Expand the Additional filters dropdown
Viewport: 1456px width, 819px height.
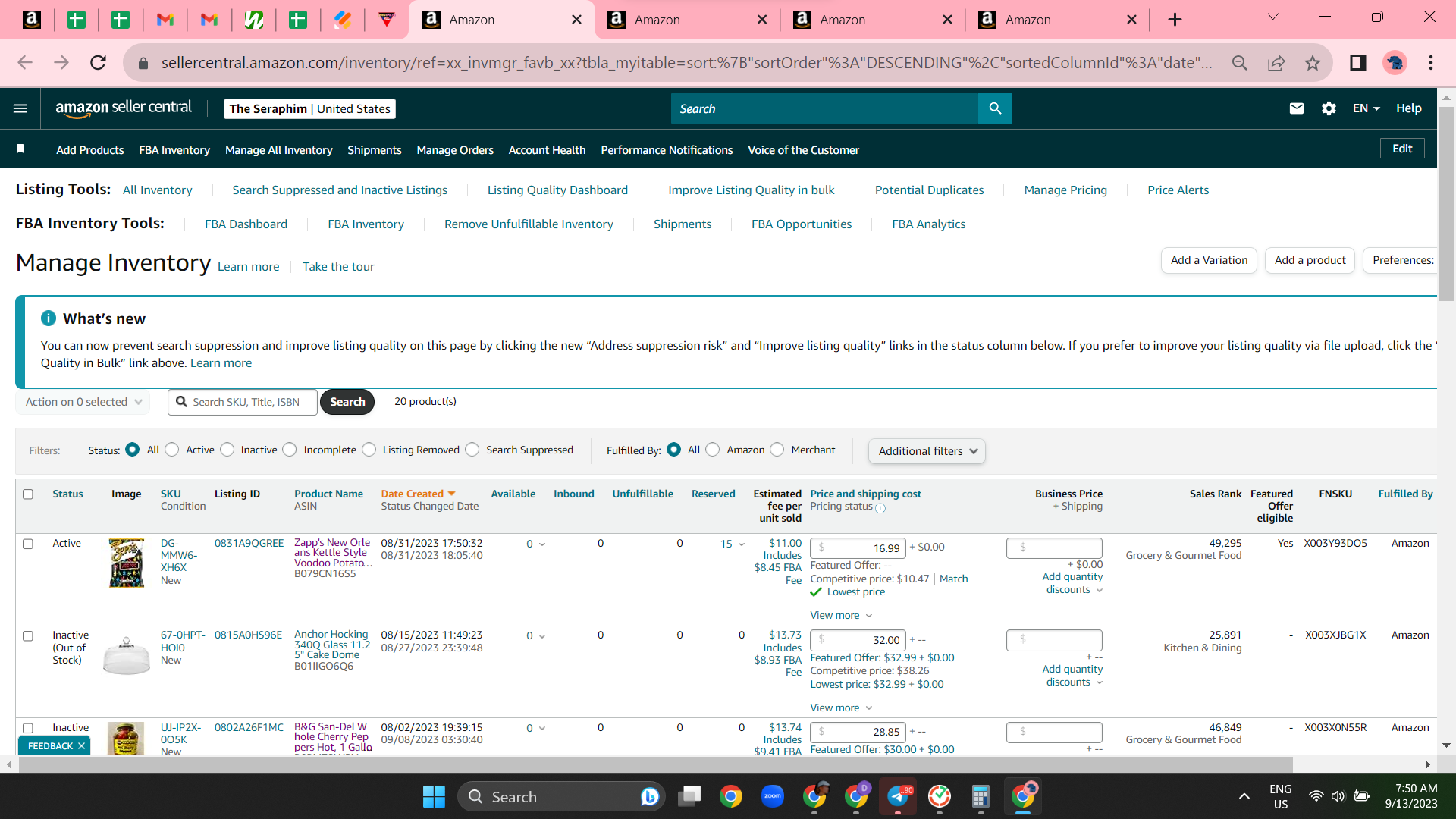click(927, 451)
